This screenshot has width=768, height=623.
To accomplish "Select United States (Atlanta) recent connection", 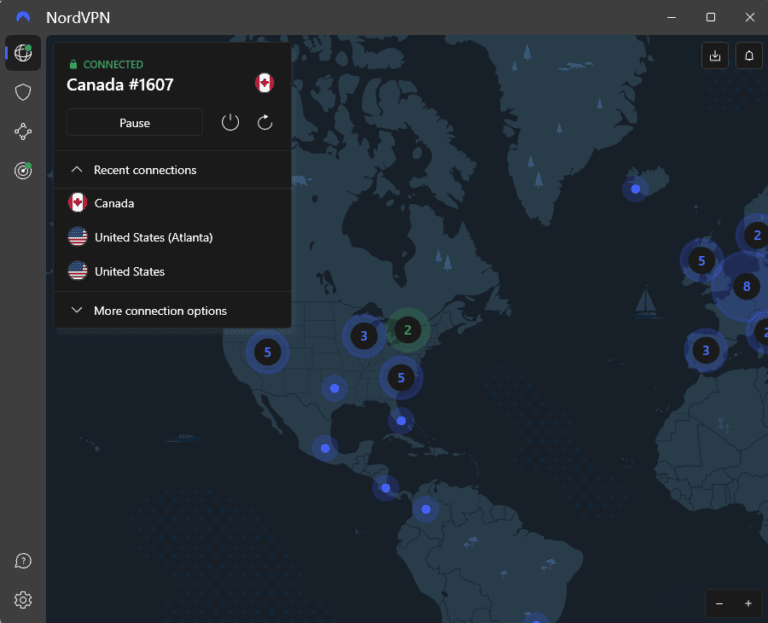I will (172, 237).
